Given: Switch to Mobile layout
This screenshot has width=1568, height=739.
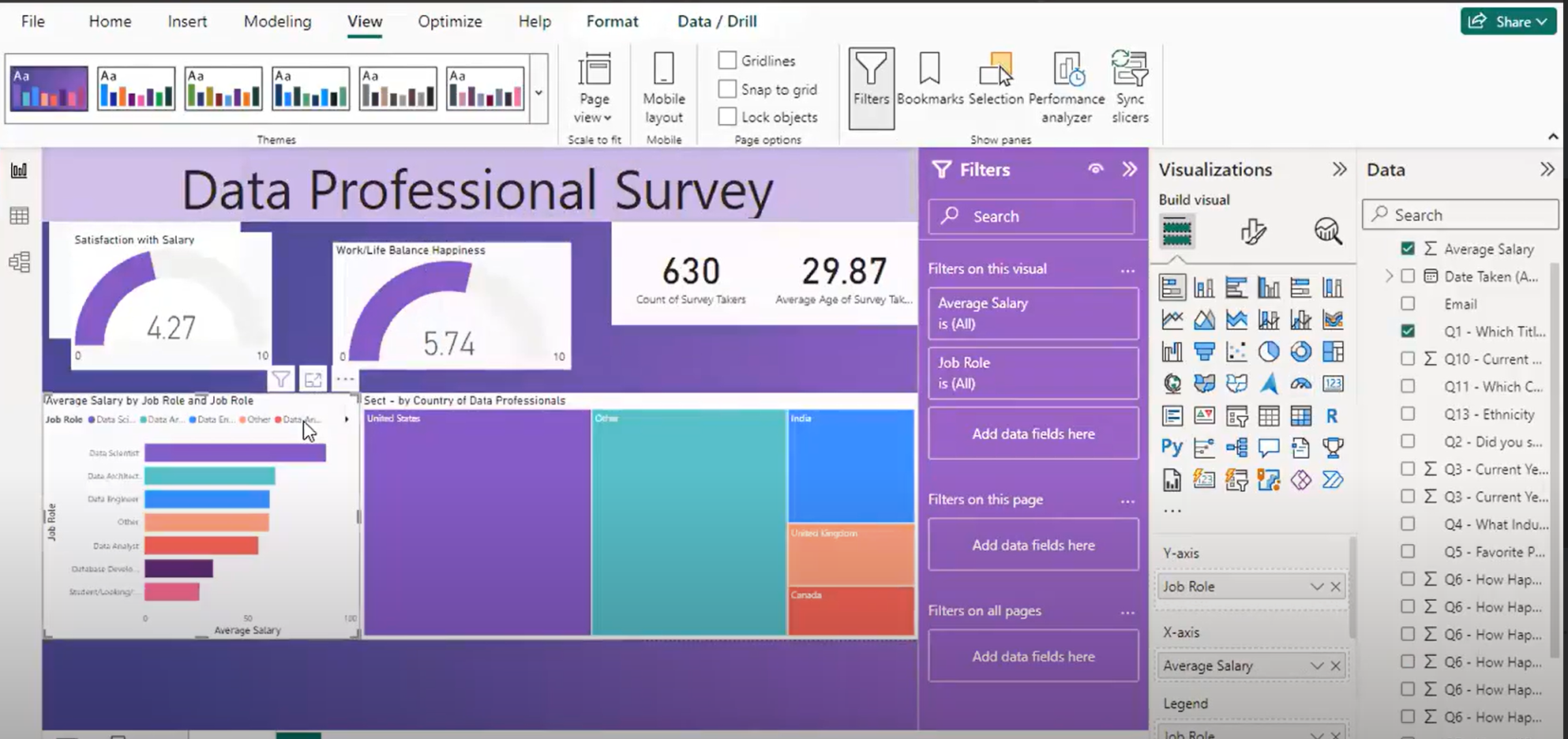Looking at the screenshot, I should pyautogui.click(x=663, y=87).
